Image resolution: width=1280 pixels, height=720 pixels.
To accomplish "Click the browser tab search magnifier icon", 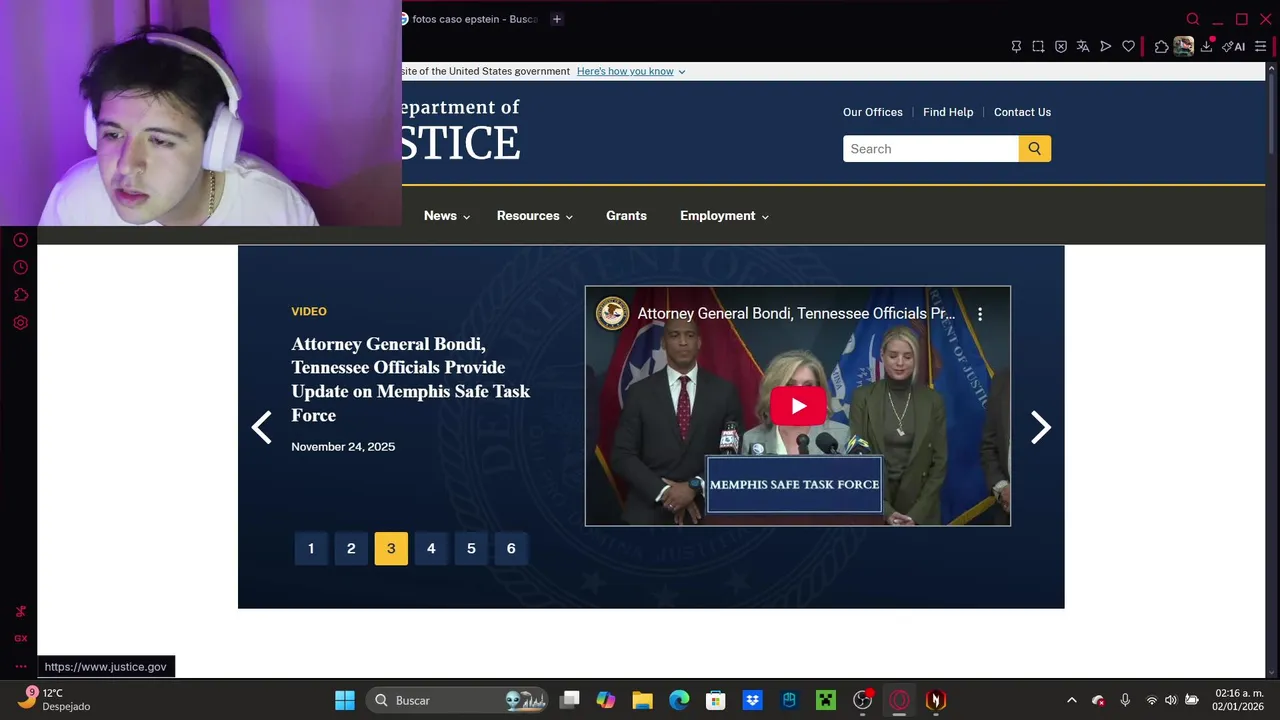I will click(x=1192, y=19).
